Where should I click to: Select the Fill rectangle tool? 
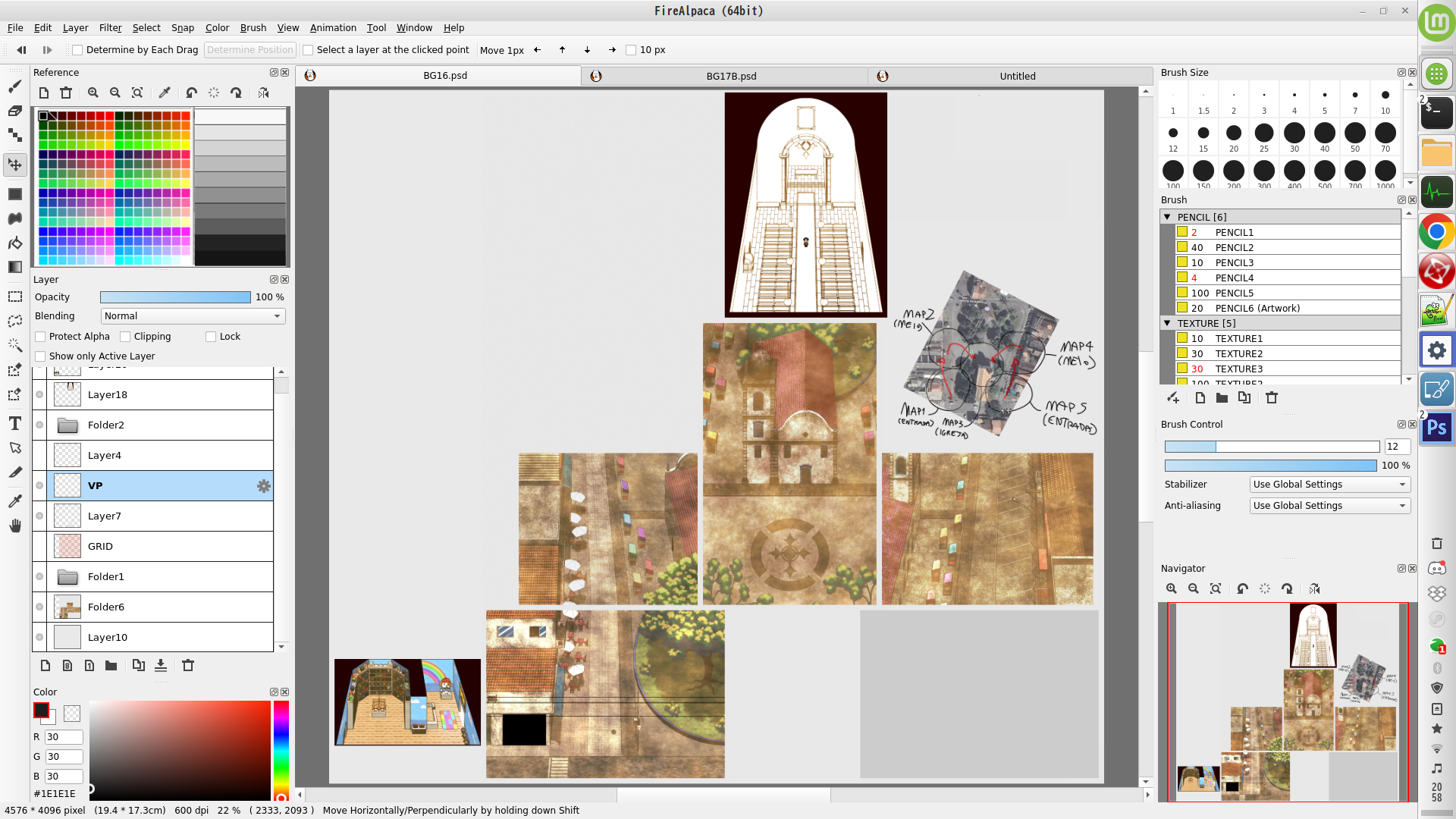point(14,194)
